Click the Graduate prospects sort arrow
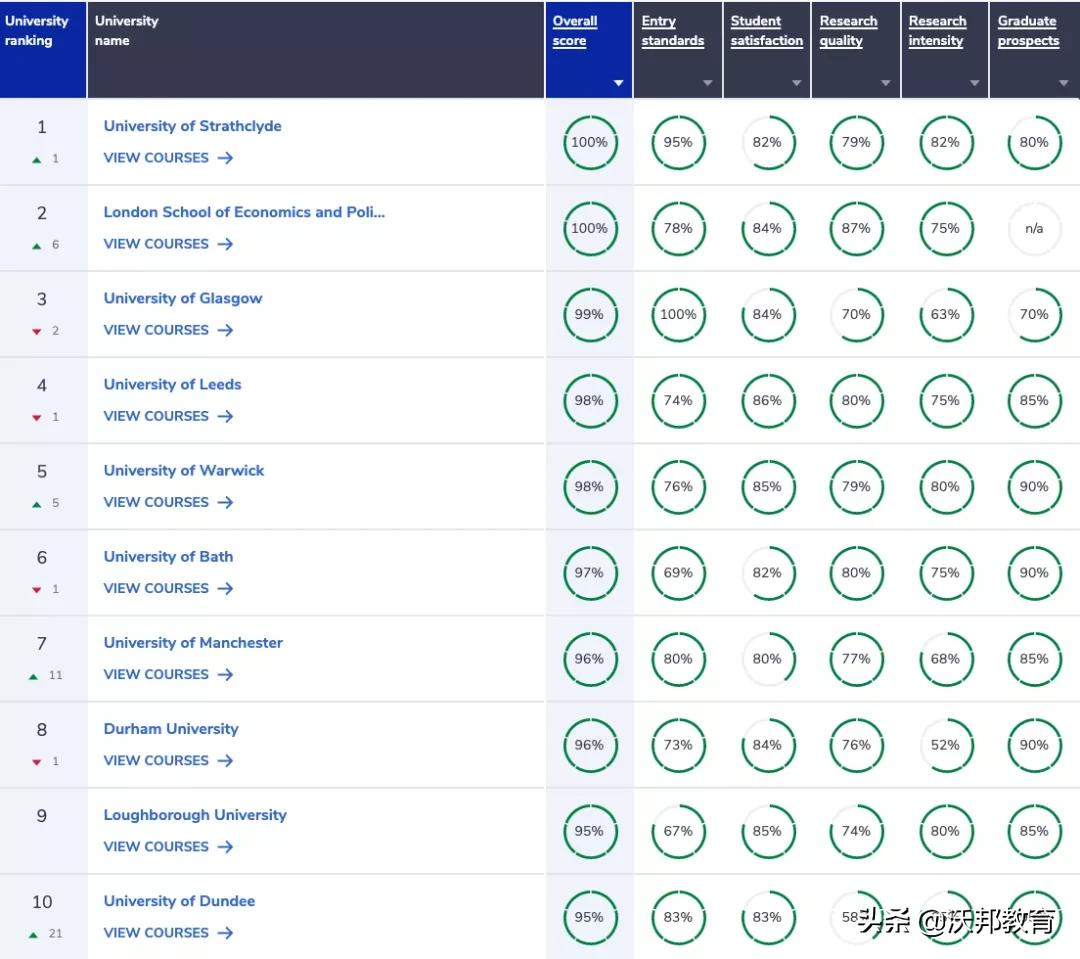The width and height of the screenshot is (1080, 959). click(x=1063, y=83)
